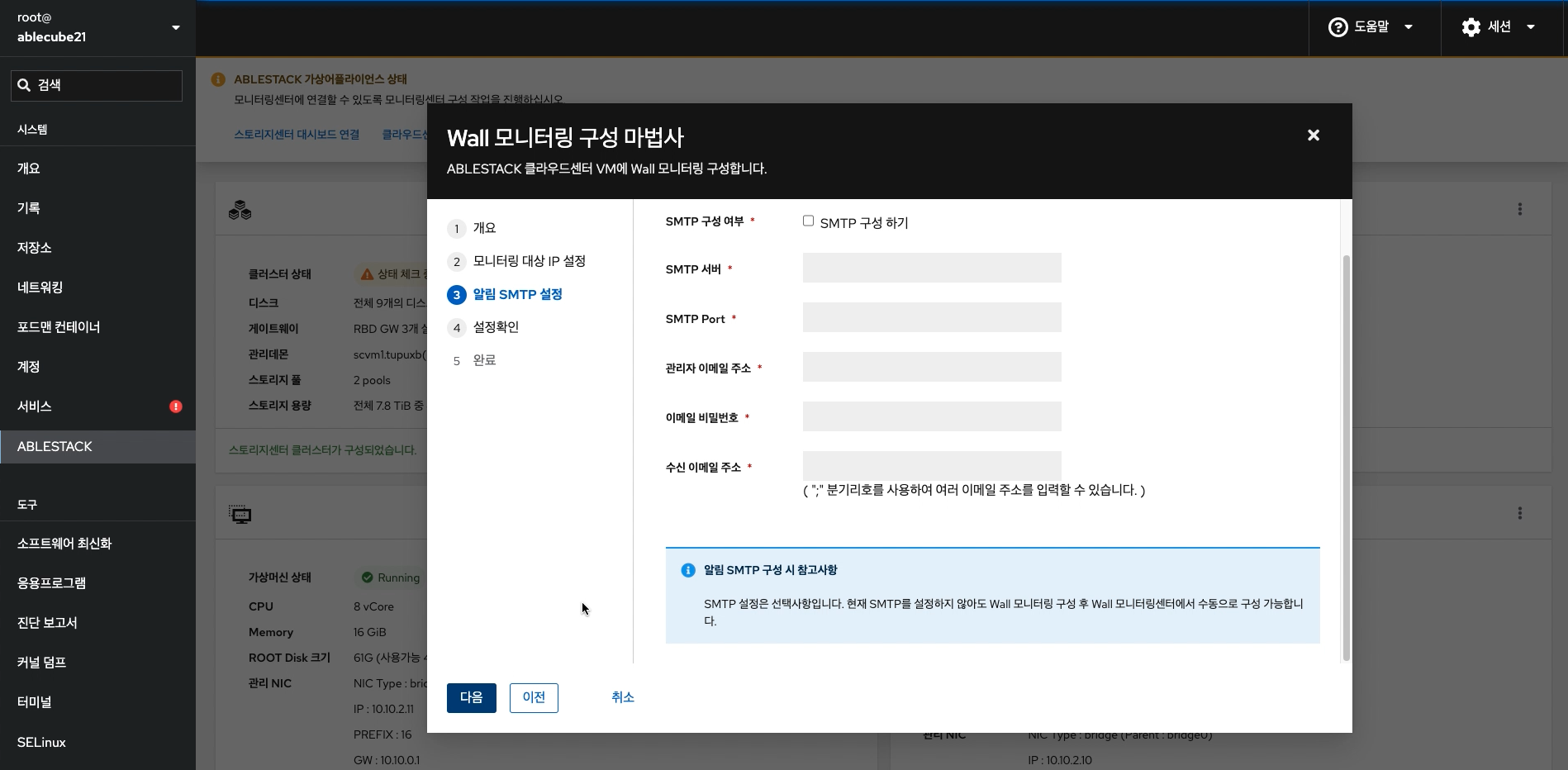Select ABLESTACK in the sidebar
The width and height of the screenshot is (1568, 770).
pyautogui.click(x=97, y=447)
